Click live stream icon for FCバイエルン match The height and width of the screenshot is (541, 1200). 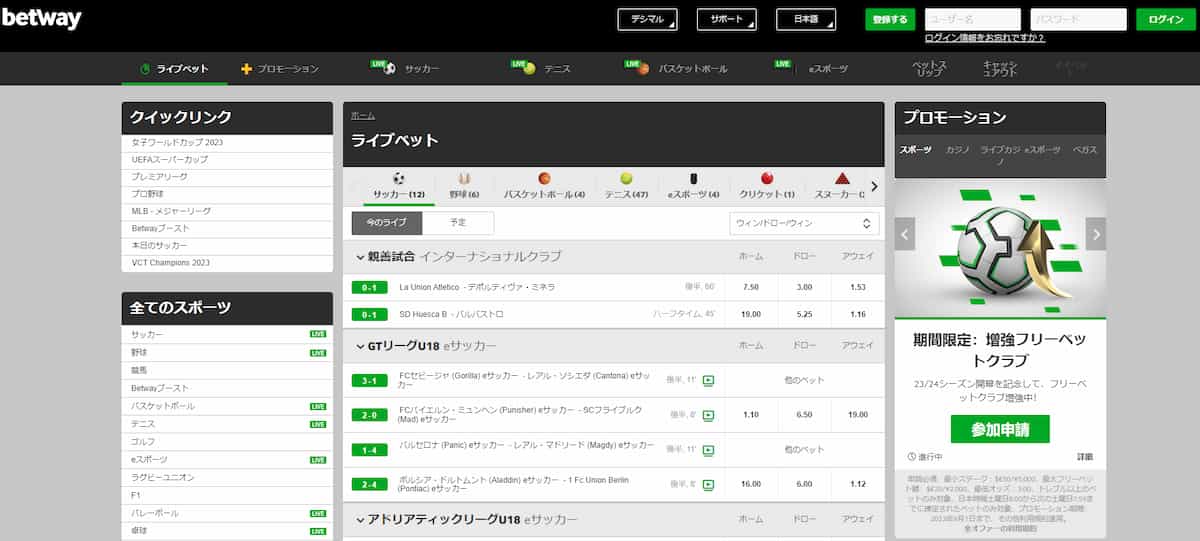pyautogui.click(x=709, y=415)
